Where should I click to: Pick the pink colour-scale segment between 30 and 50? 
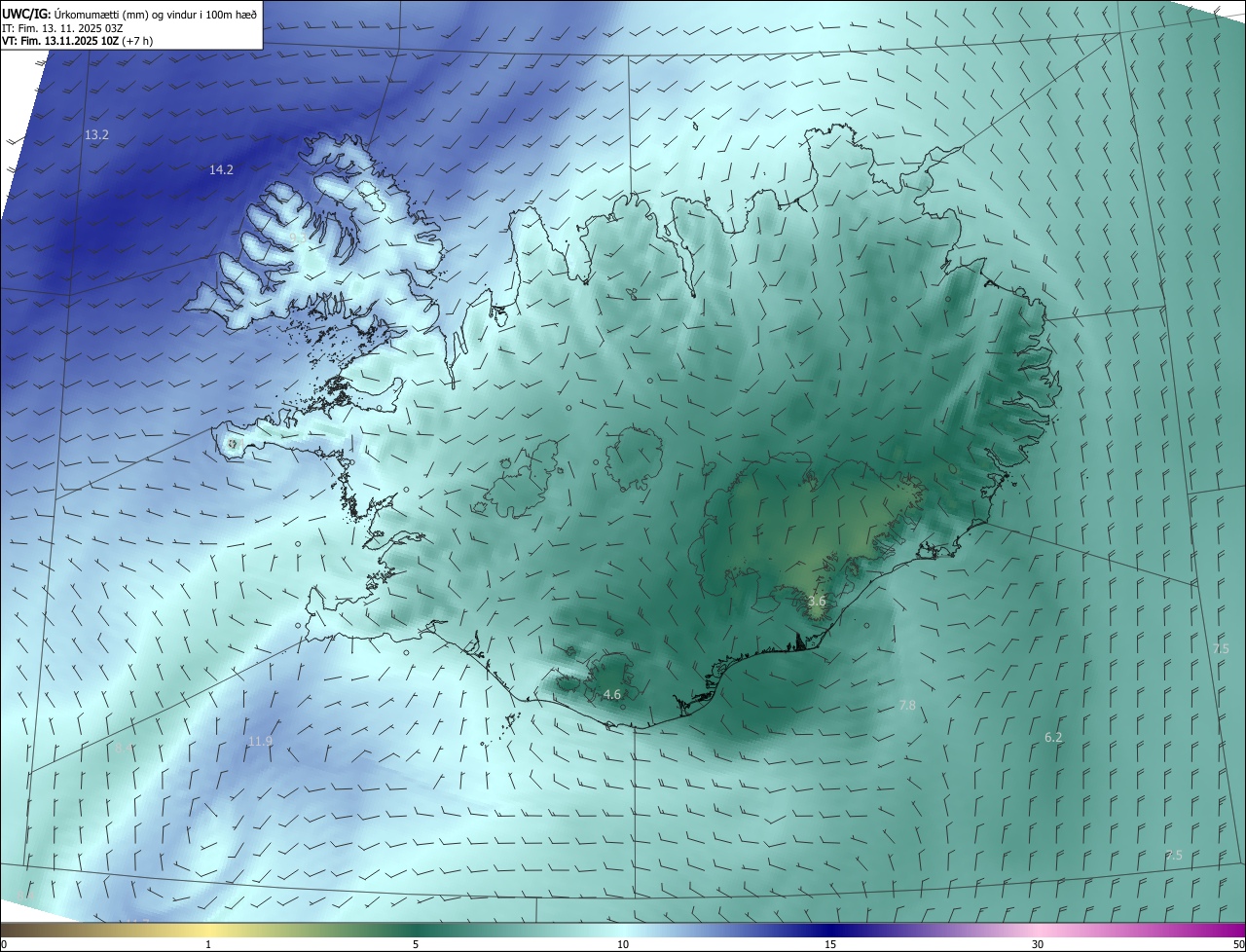click(x=1142, y=931)
